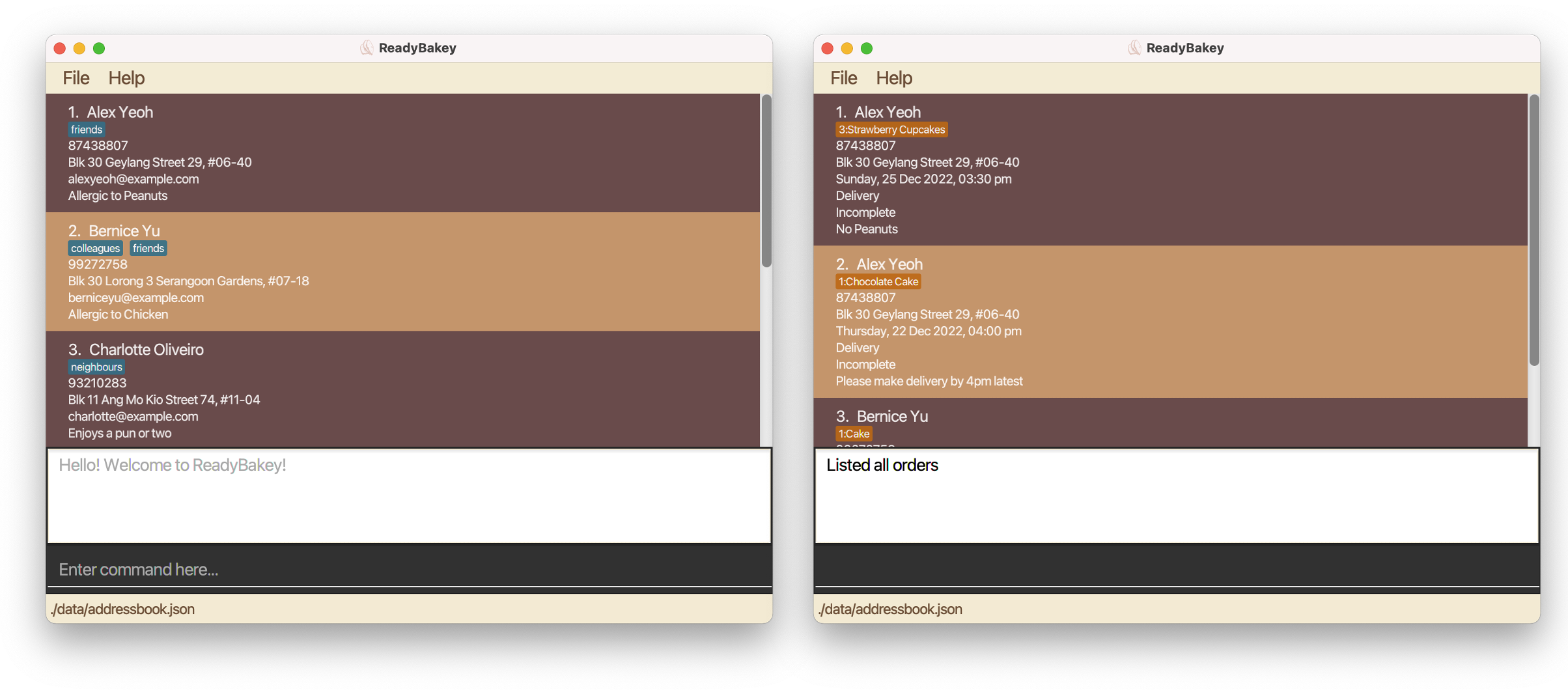This screenshot has width=1568, height=698.
Task: Click the order list scrollbar thumb
Action: (1534, 229)
